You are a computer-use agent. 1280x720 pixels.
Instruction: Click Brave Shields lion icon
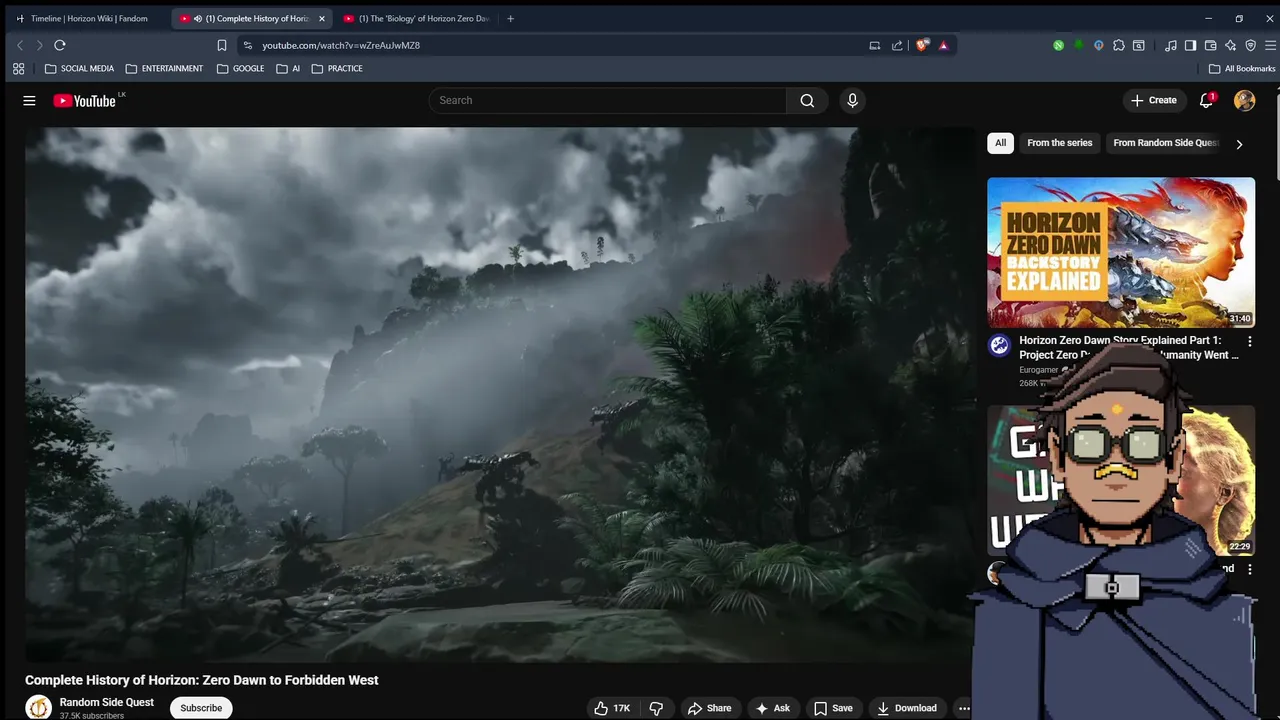coord(922,45)
